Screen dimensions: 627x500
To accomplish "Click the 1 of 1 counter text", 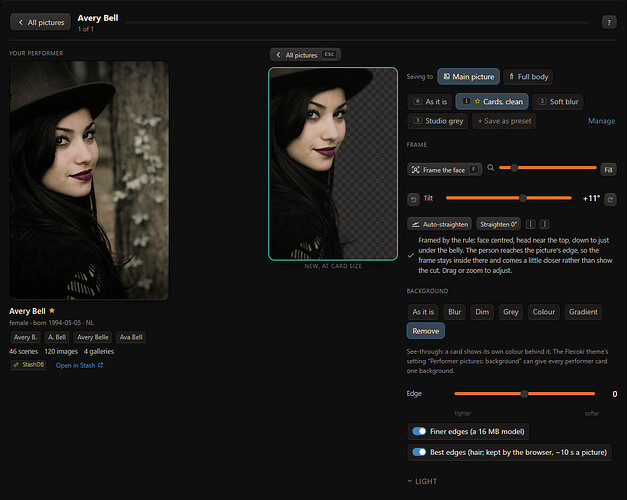I will tap(86, 29).
